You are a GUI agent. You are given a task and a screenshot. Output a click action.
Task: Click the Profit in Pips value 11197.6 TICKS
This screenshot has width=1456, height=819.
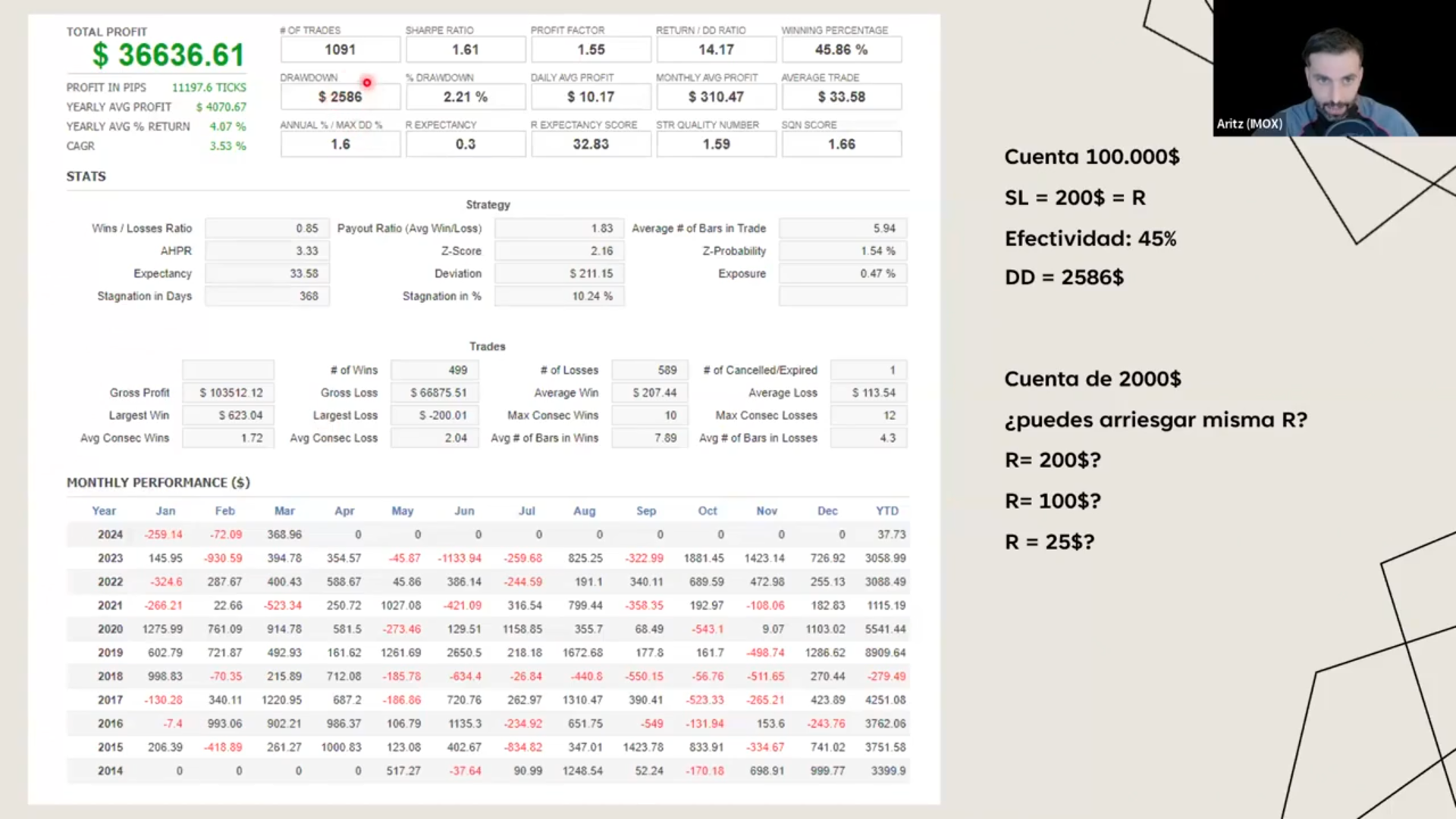tap(209, 87)
